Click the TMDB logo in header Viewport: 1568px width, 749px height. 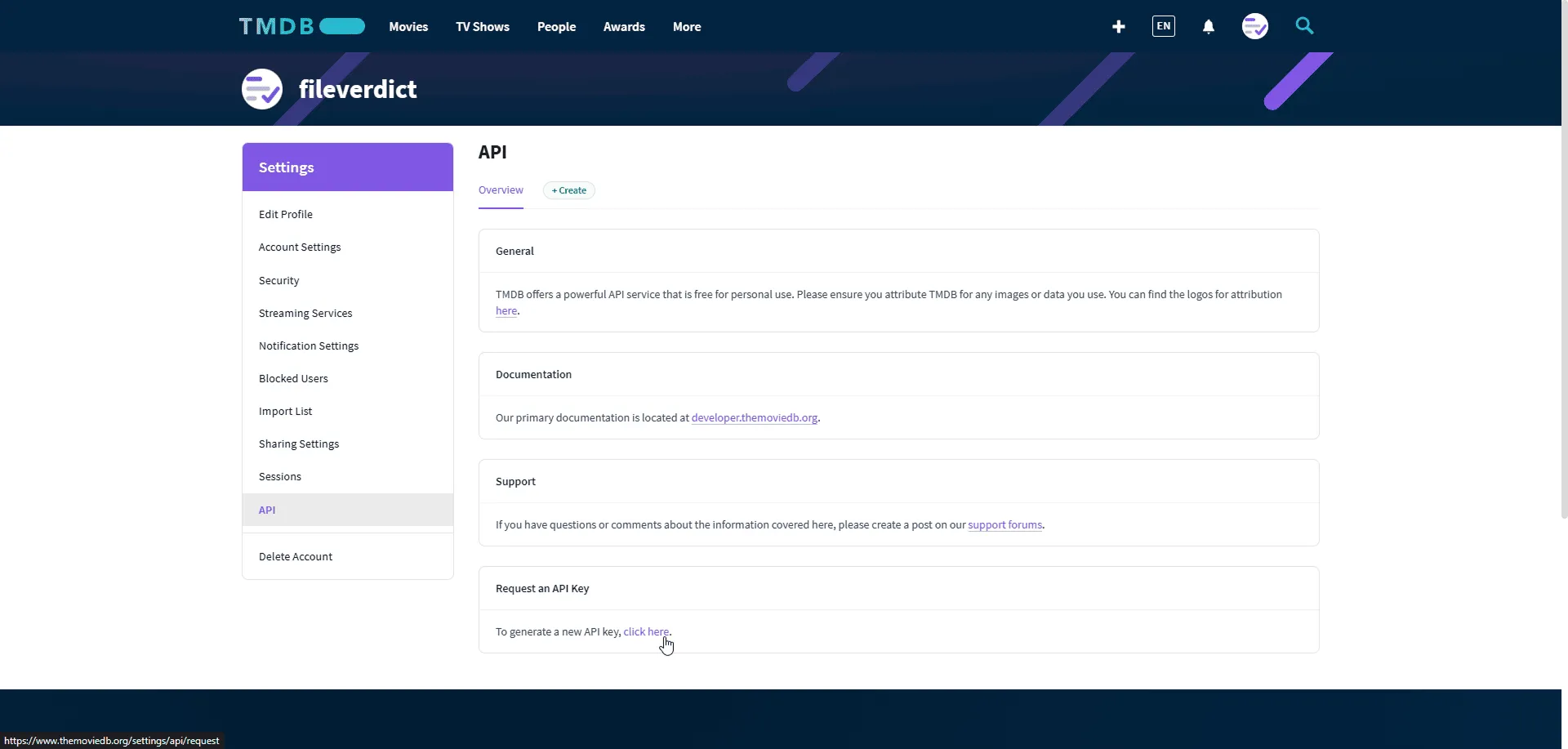[x=302, y=26]
